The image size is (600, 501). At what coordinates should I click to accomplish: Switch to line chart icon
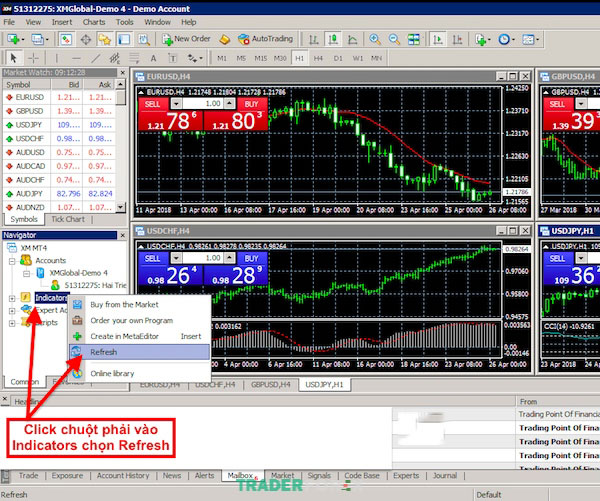point(352,39)
